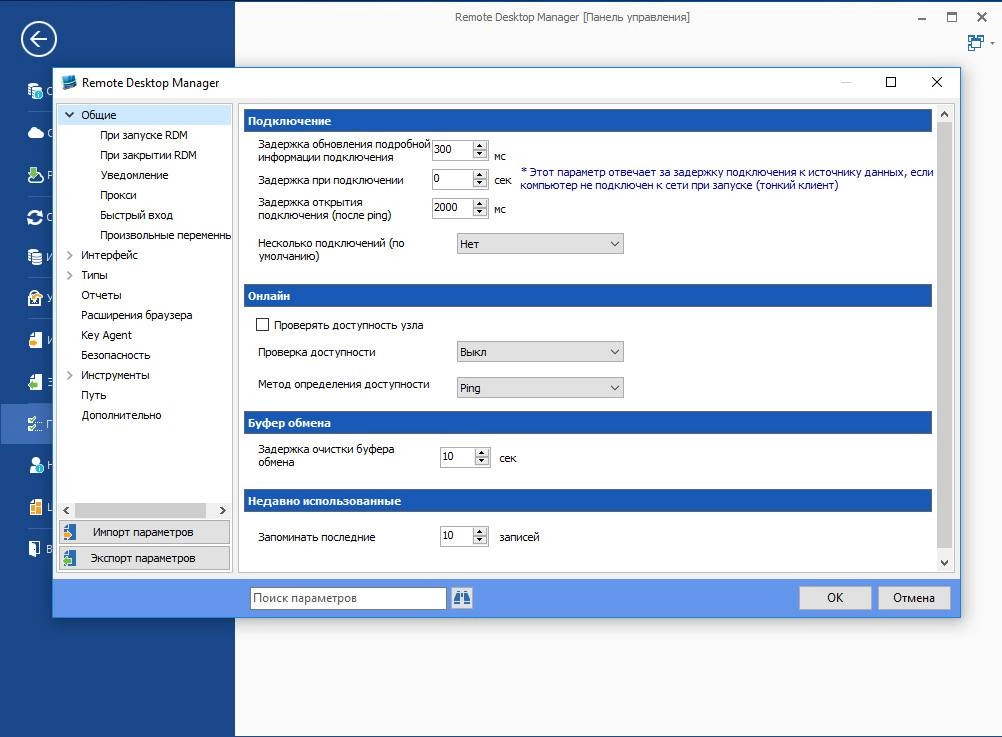Click the binoculars search icon
The width and height of the screenshot is (1002, 737).
tap(461, 598)
